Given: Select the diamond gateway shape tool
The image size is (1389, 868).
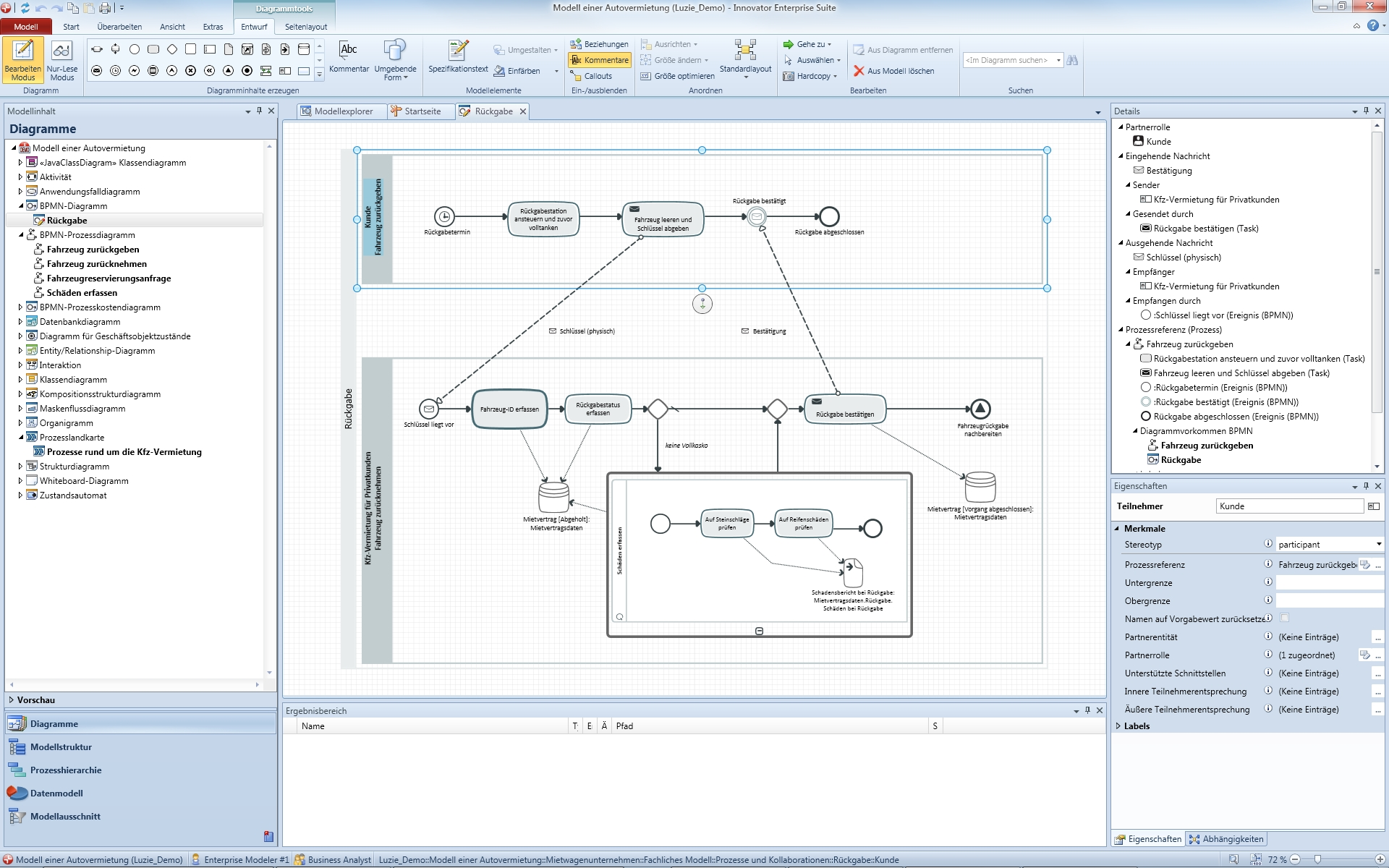Looking at the screenshot, I should pyautogui.click(x=172, y=49).
